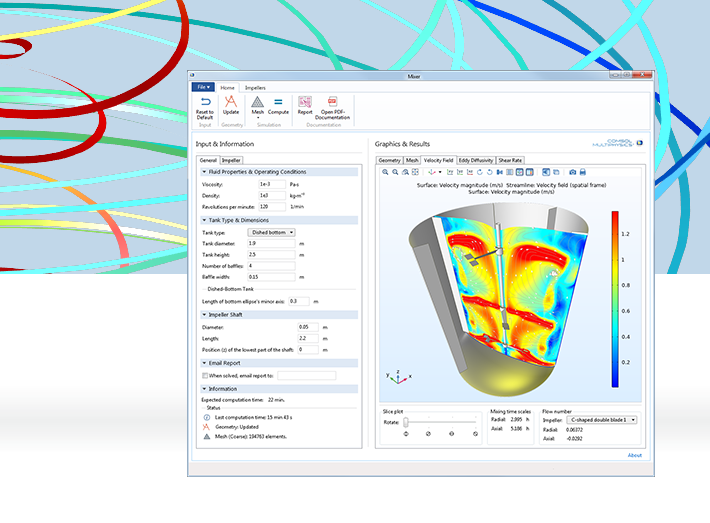Open PDF Documentation from the ribbon

point(332,101)
